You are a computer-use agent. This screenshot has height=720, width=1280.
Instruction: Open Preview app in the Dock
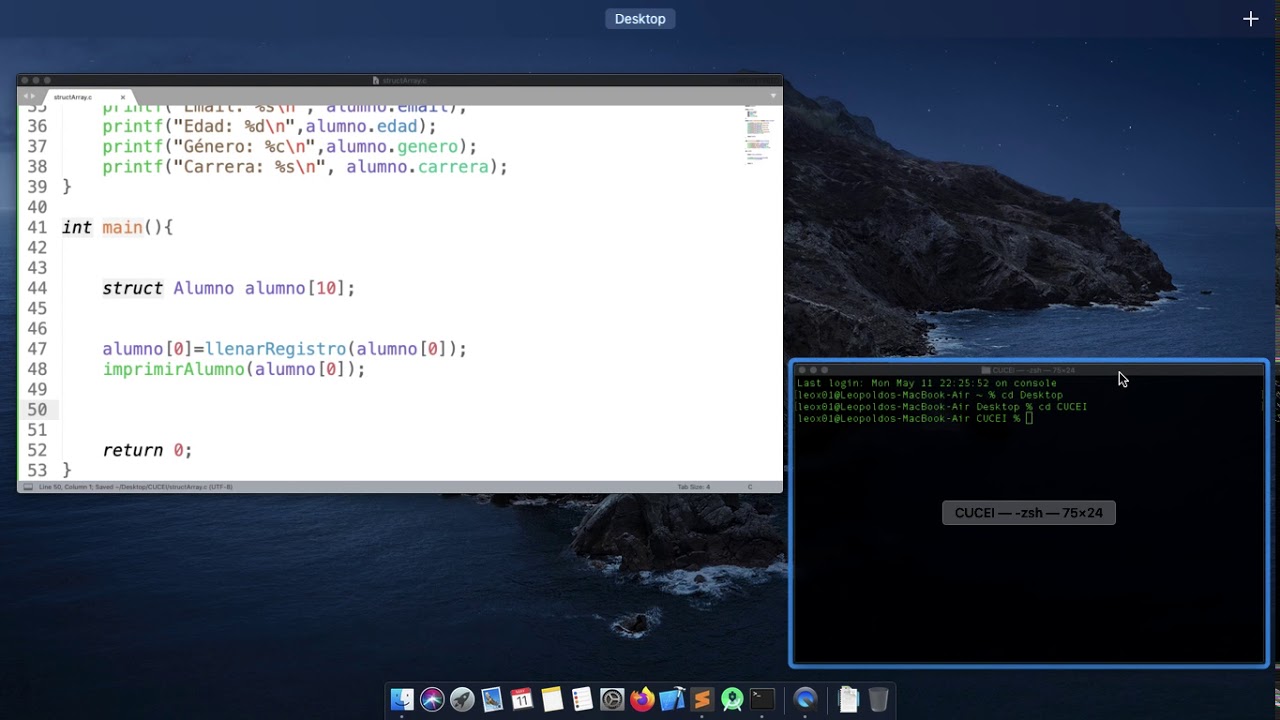click(492, 700)
